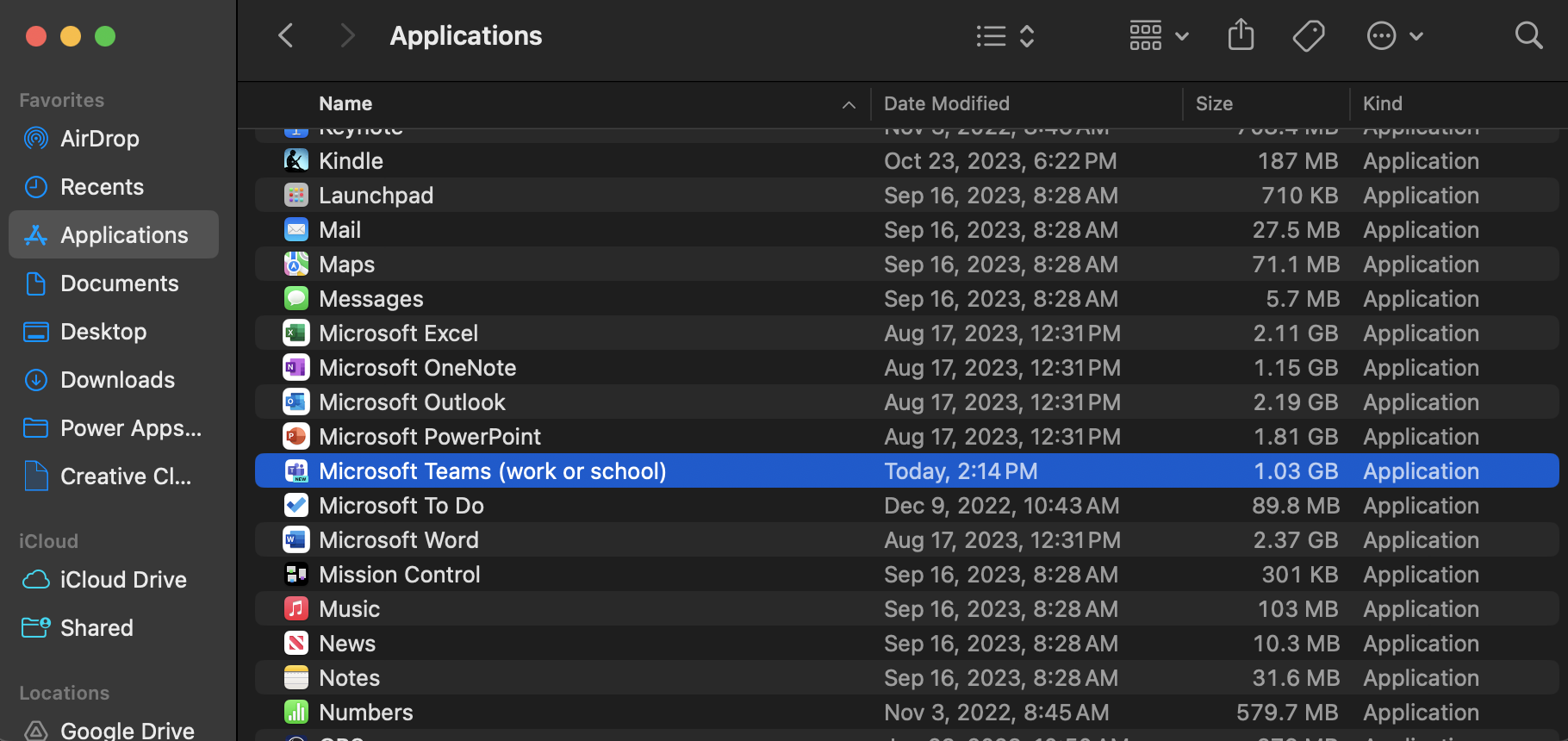Select the Microsoft Outlook icon
The image size is (1568, 741).
pyautogui.click(x=296, y=402)
